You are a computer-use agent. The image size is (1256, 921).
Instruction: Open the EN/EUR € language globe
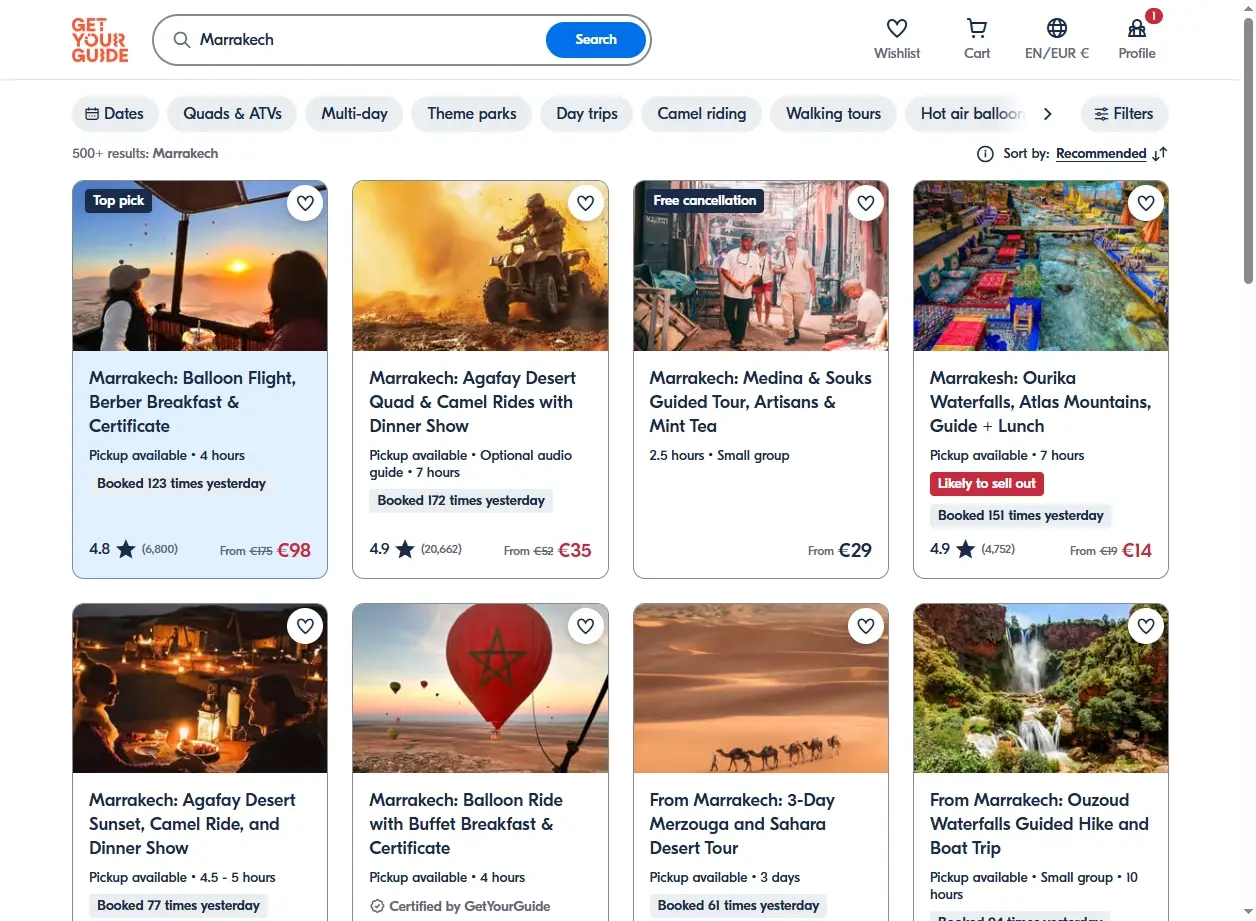[x=1057, y=28]
